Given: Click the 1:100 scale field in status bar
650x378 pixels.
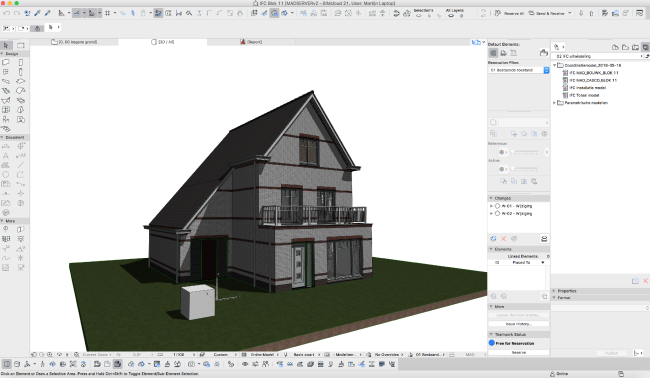Looking at the screenshot, I should [179, 355].
